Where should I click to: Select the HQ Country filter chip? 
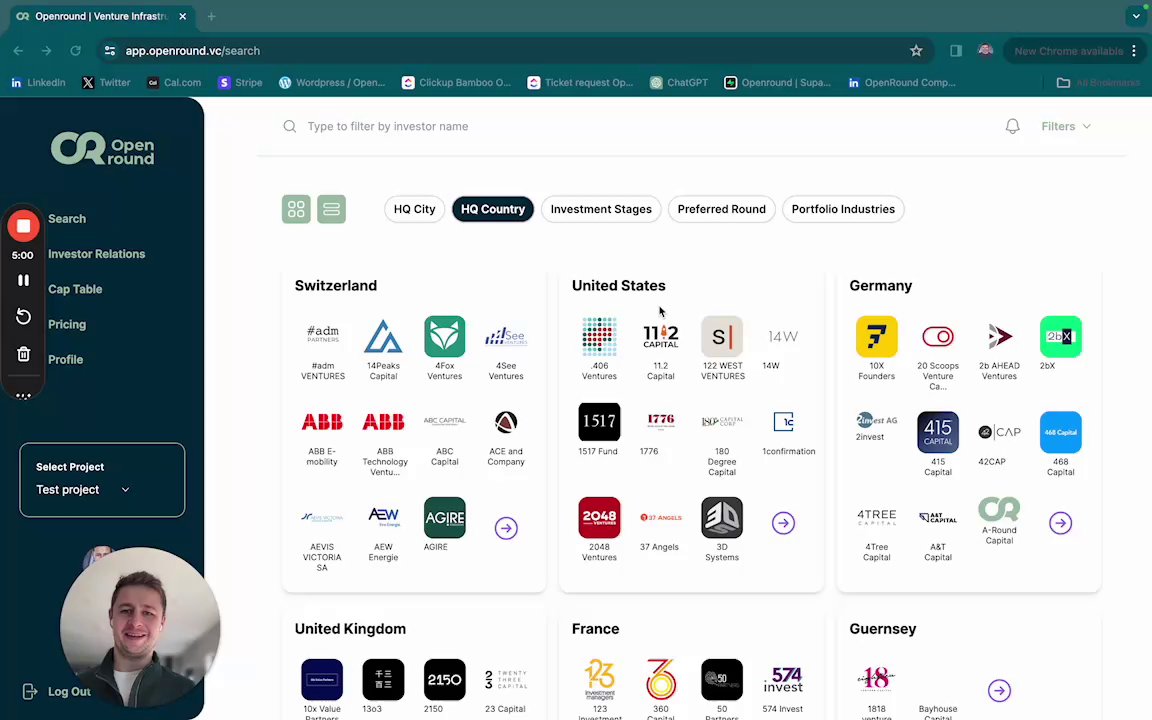(493, 209)
